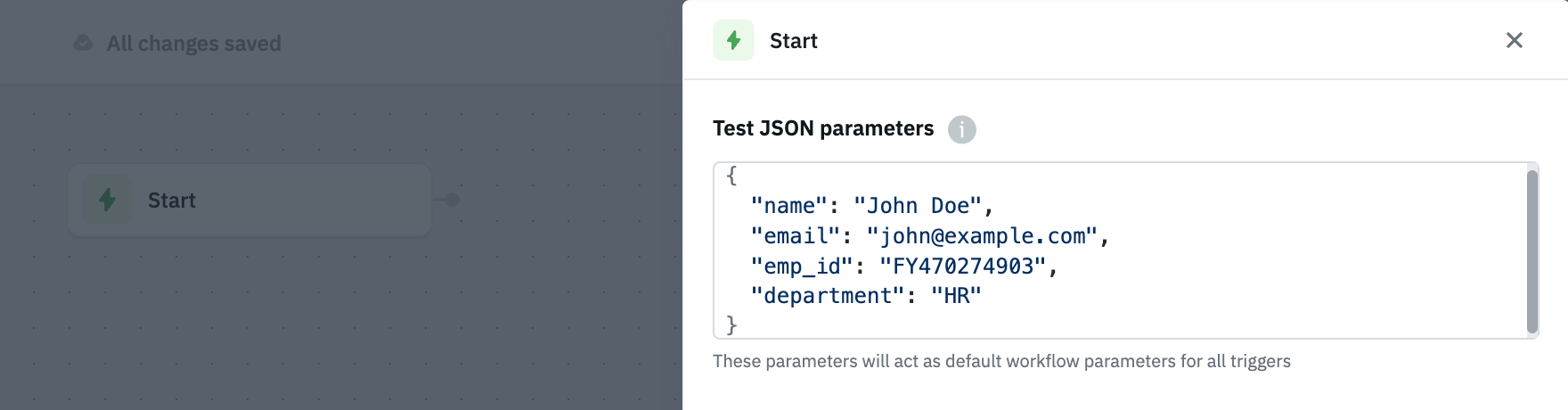
Task: Click the "Test JSON parameters" label
Action: (822, 128)
